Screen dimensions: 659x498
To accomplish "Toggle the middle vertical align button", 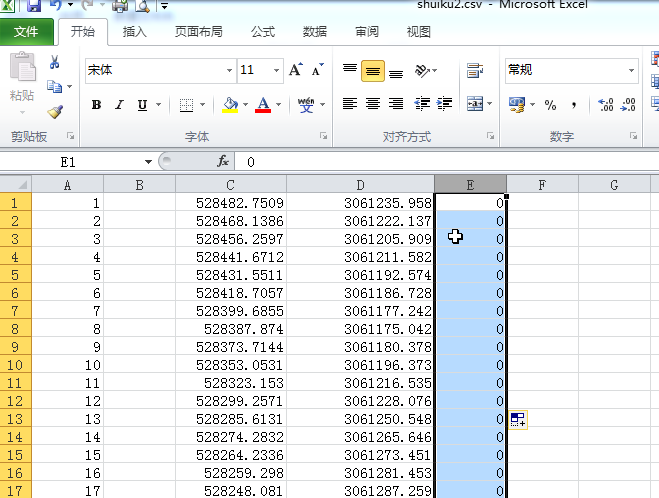I will tap(372, 71).
